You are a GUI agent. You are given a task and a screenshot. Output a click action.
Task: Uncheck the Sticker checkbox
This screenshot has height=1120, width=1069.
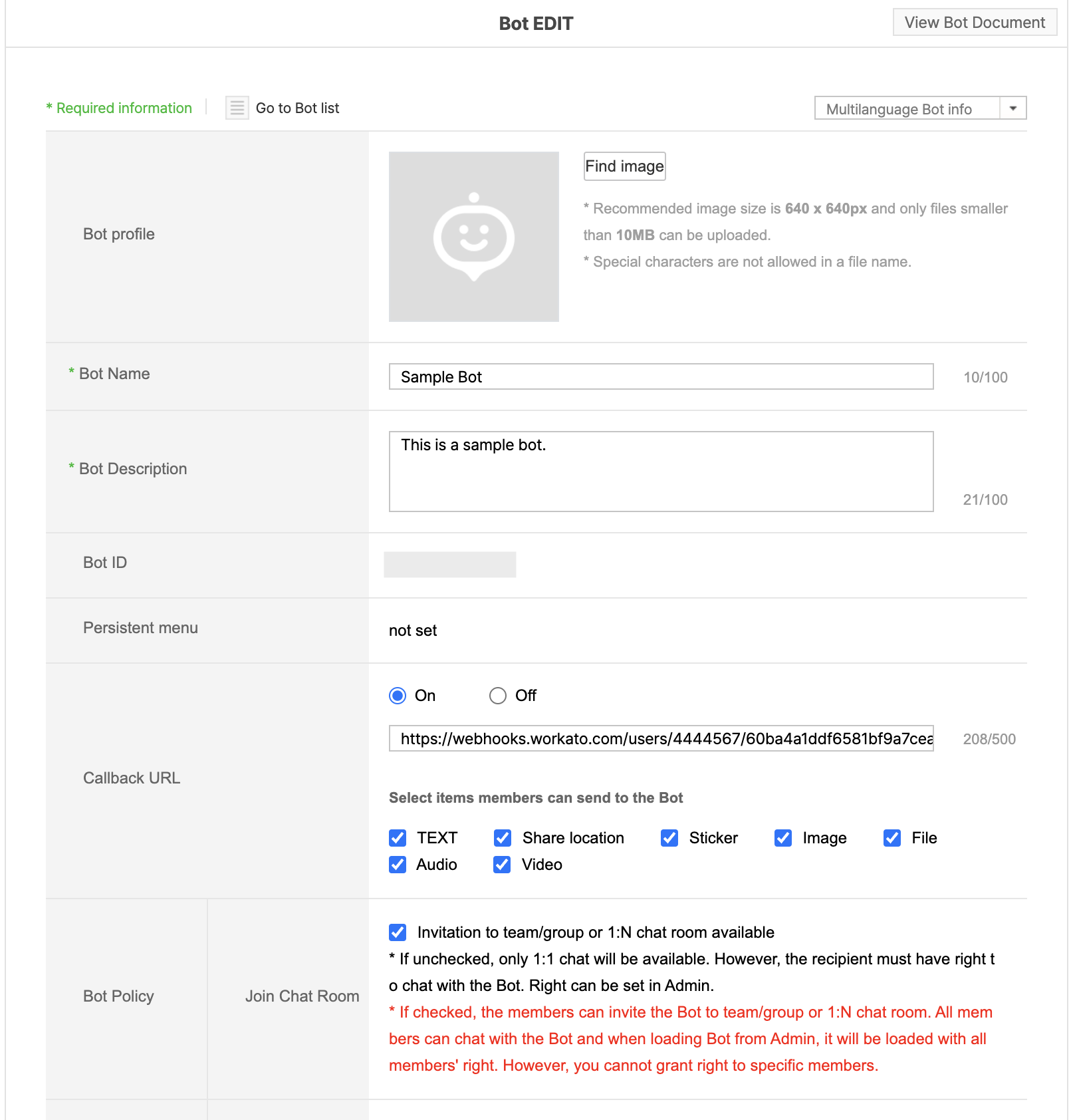(669, 838)
